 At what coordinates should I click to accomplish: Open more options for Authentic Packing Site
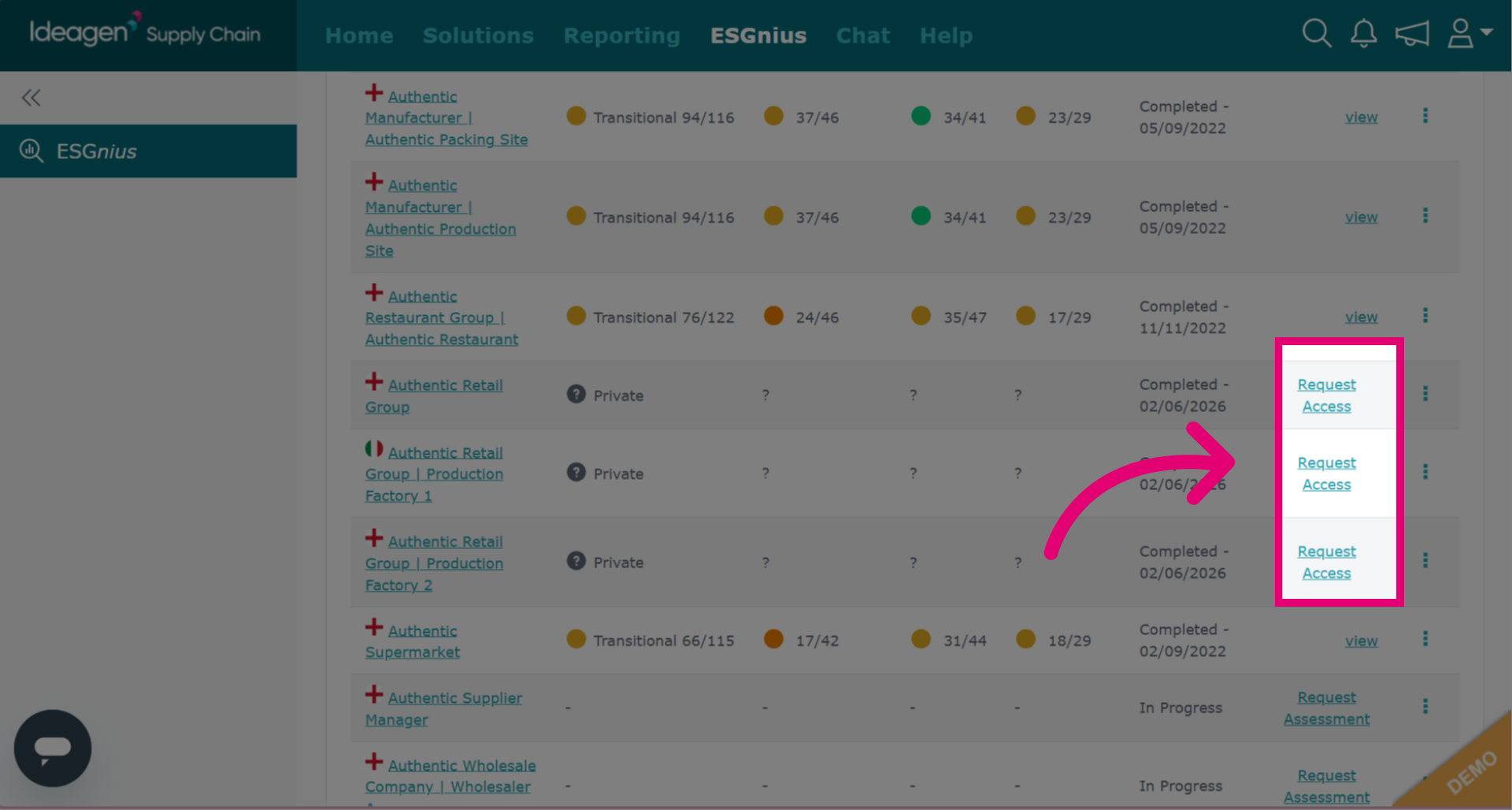(1425, 116)
